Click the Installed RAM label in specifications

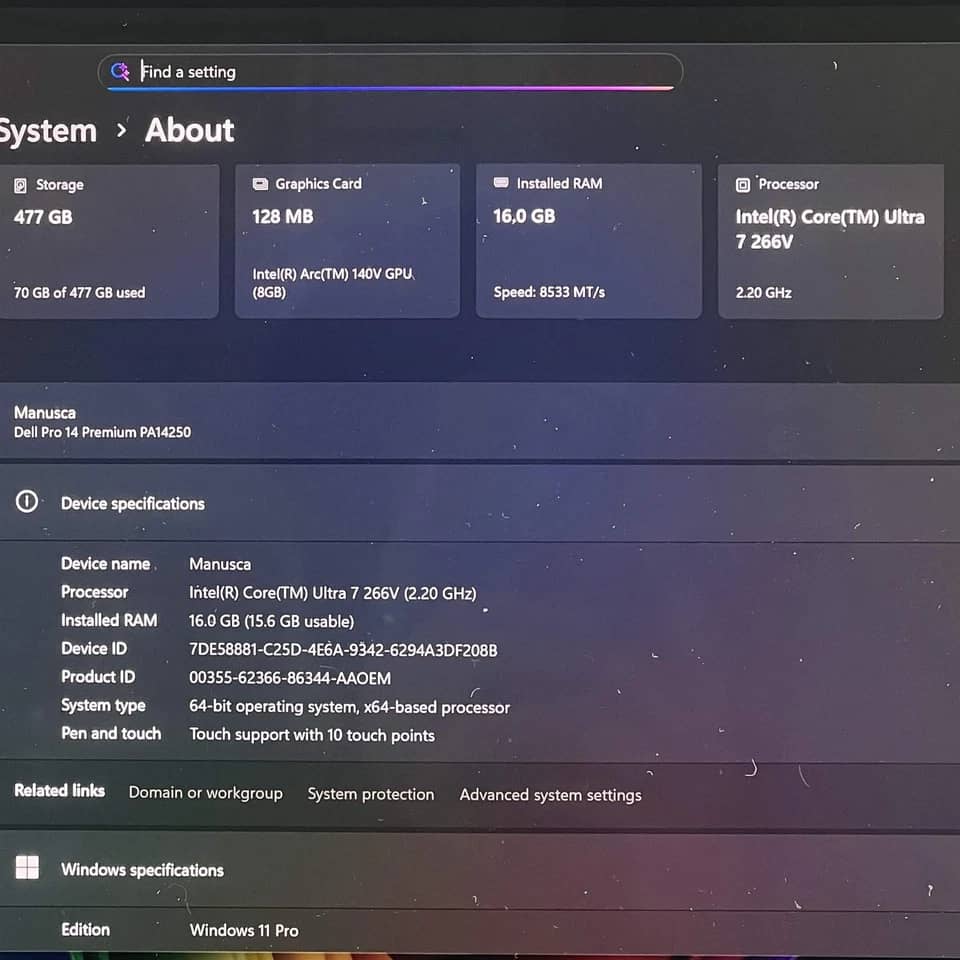(109, 620)
